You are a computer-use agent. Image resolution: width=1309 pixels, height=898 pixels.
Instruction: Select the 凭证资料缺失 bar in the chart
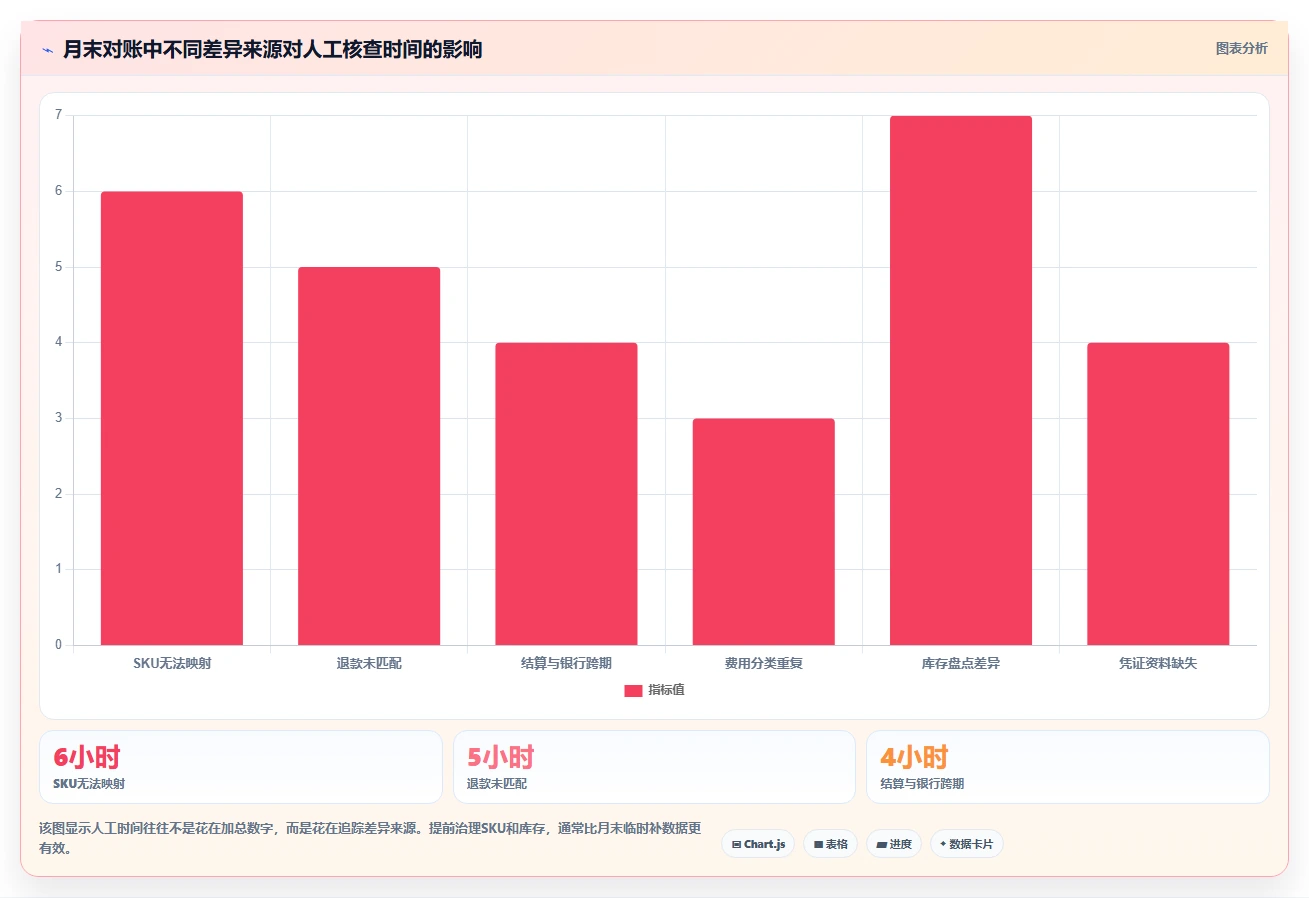tap(1158, 494)
